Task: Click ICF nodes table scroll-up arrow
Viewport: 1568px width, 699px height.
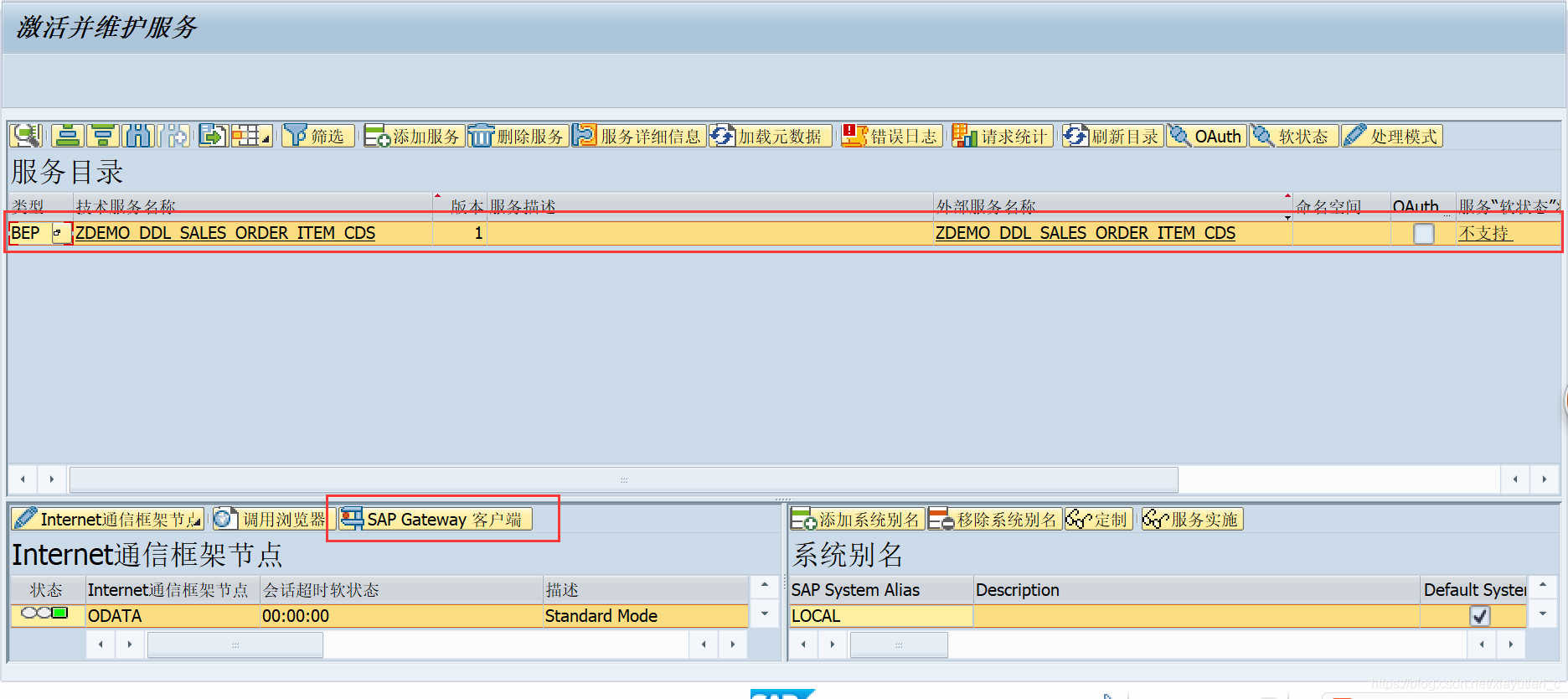Action: click(x=764, y=585)
